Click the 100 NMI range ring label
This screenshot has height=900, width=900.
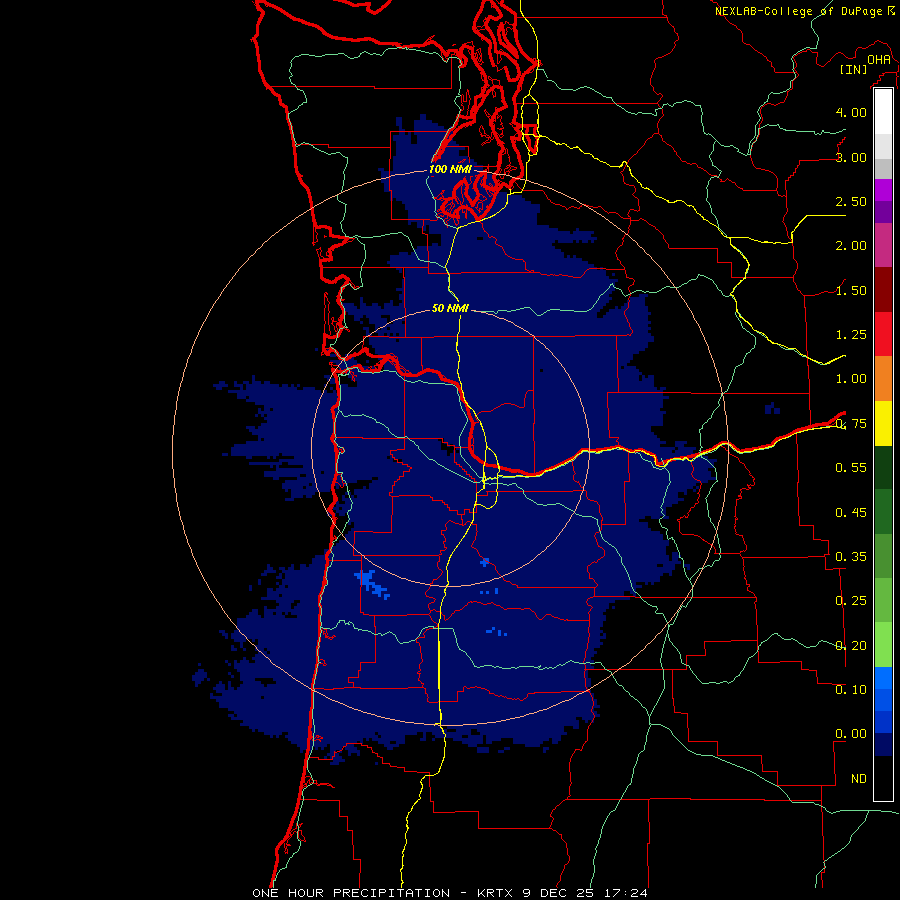pyautogui.click(x=450, y=169)
